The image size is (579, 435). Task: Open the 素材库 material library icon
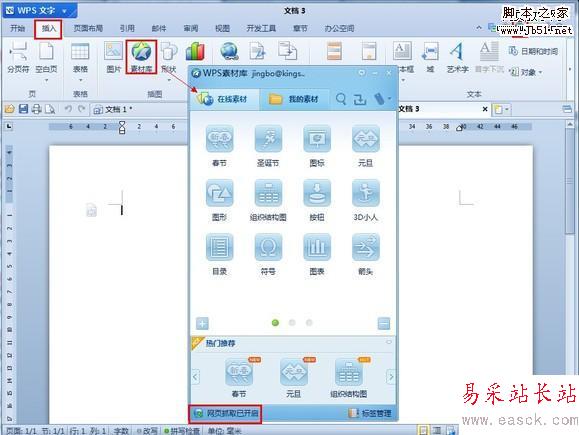(141, 57)
